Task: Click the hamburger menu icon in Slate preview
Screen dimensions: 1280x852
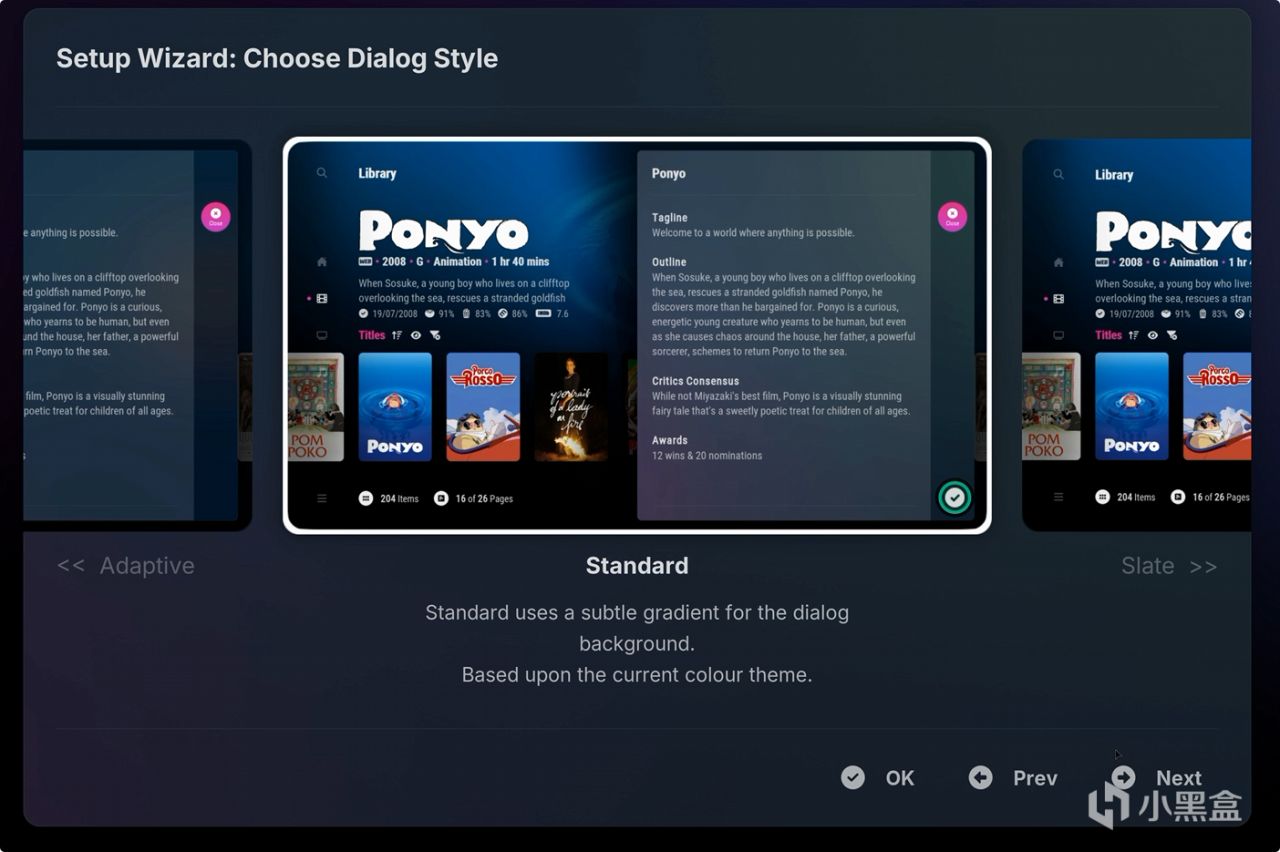Action: [x=1059, y=497]
